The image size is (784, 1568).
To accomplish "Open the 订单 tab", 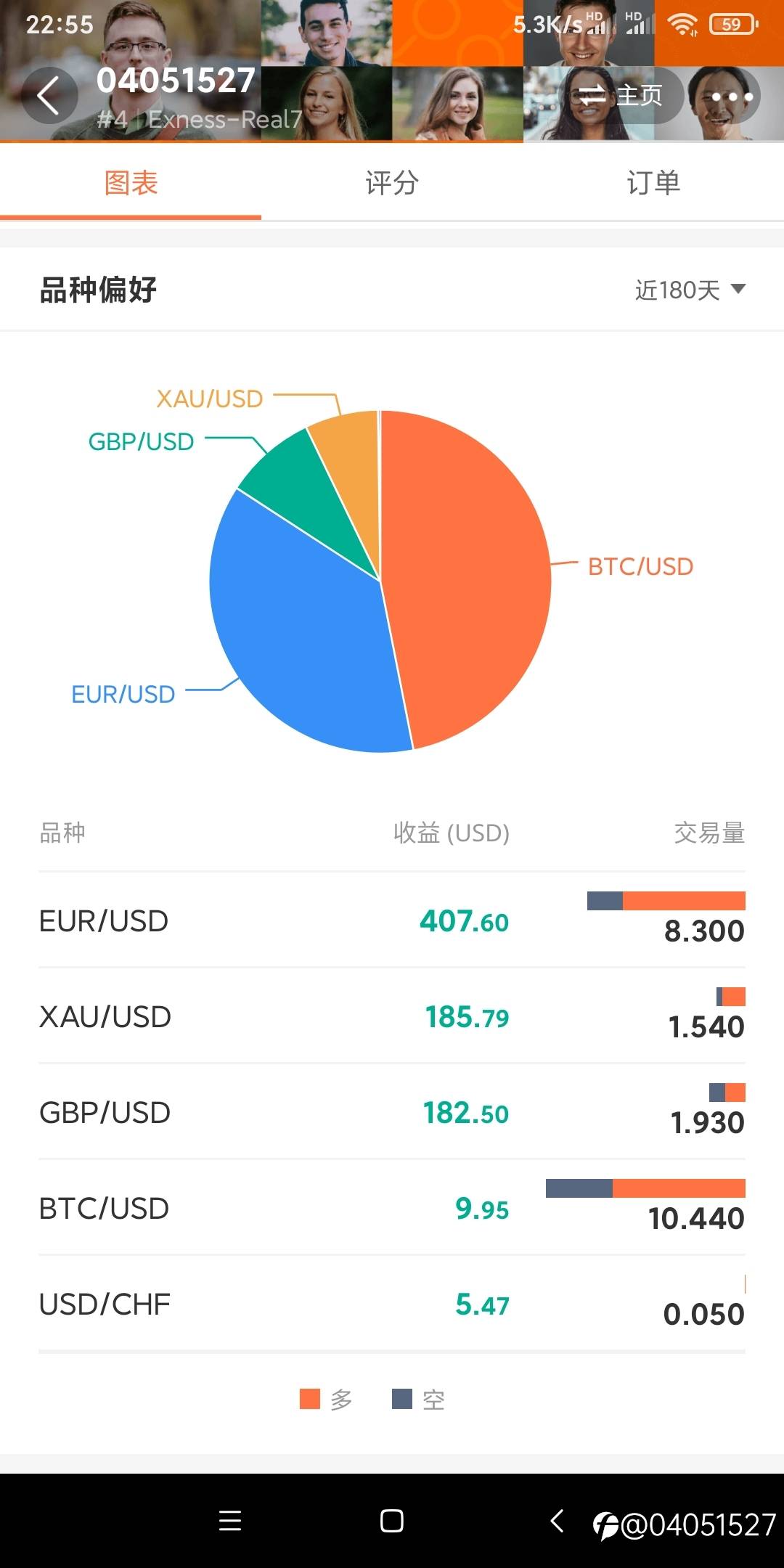I will pos(653,183).
